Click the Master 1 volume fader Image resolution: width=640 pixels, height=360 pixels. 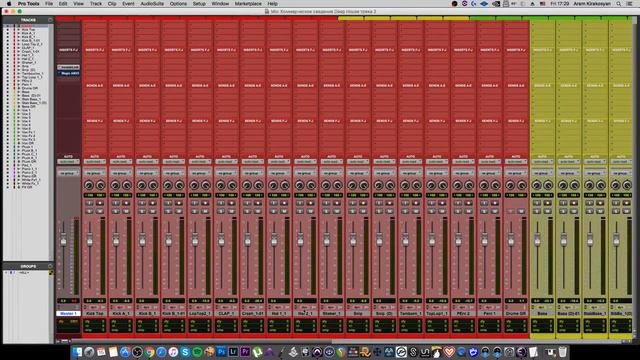tap(63, 239)
